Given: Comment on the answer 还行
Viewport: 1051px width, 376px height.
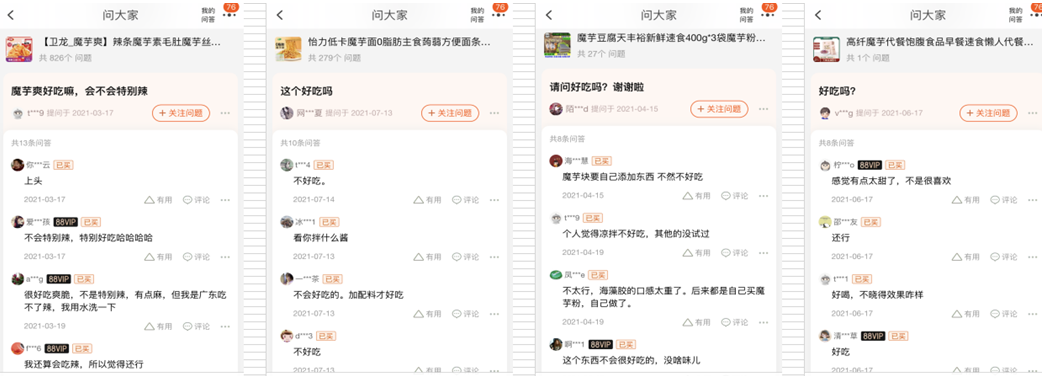Looking at the screenshot, I should 1003,257.
